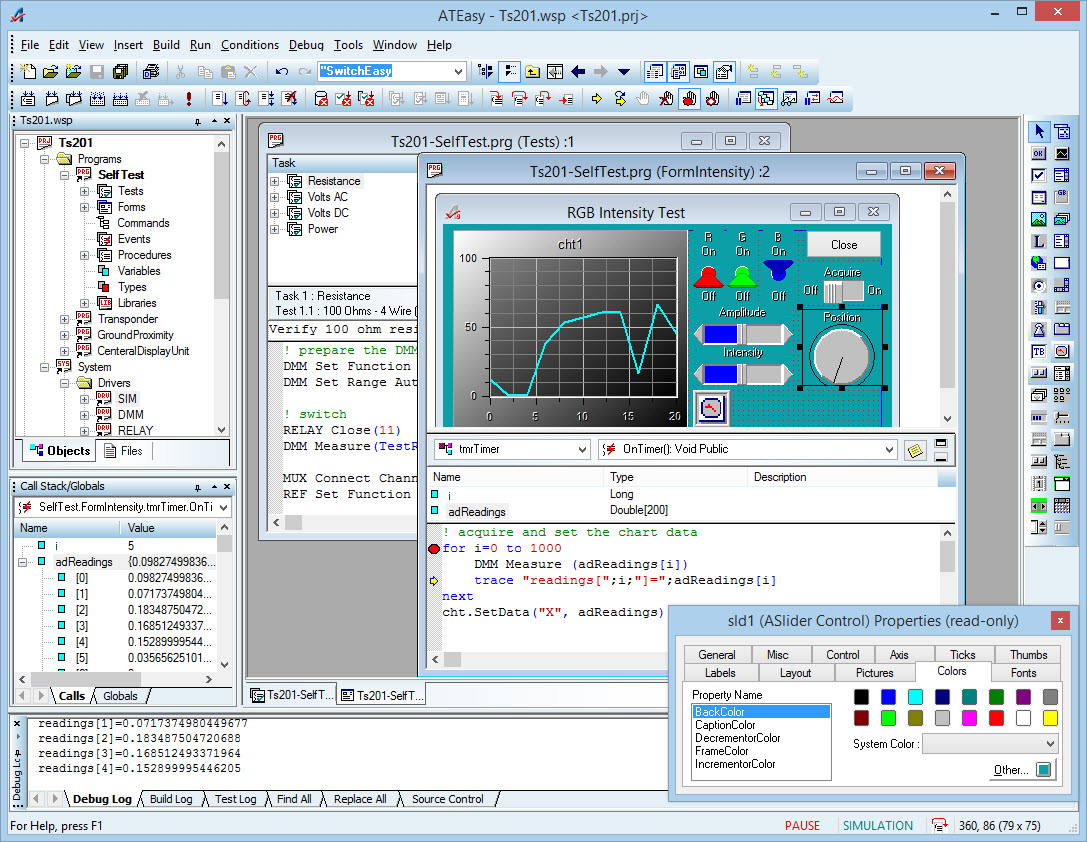The width and height of the screenshot is (1087, 842).
Task: Select the 'TB' text box control in palette
Action: [1039, 351]
